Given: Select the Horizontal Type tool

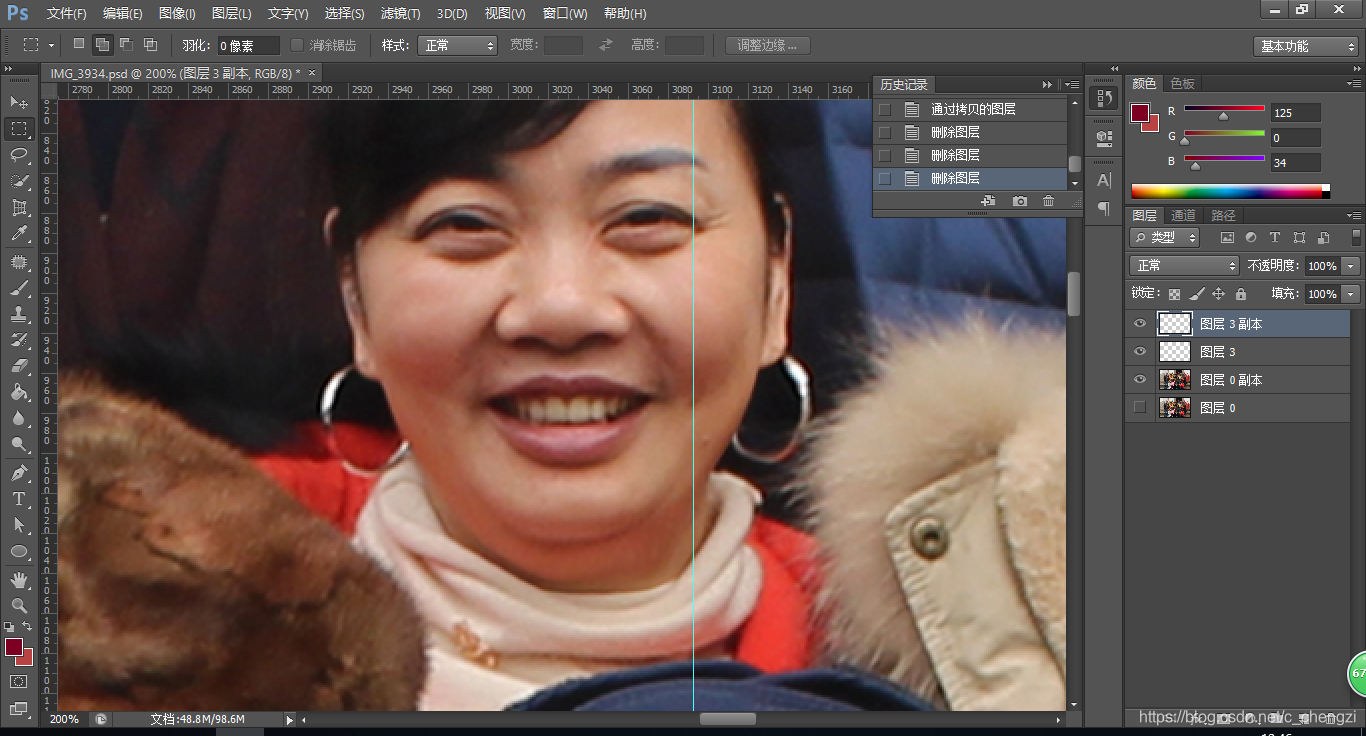Looking at the screenshot, I should click(19, 498).
